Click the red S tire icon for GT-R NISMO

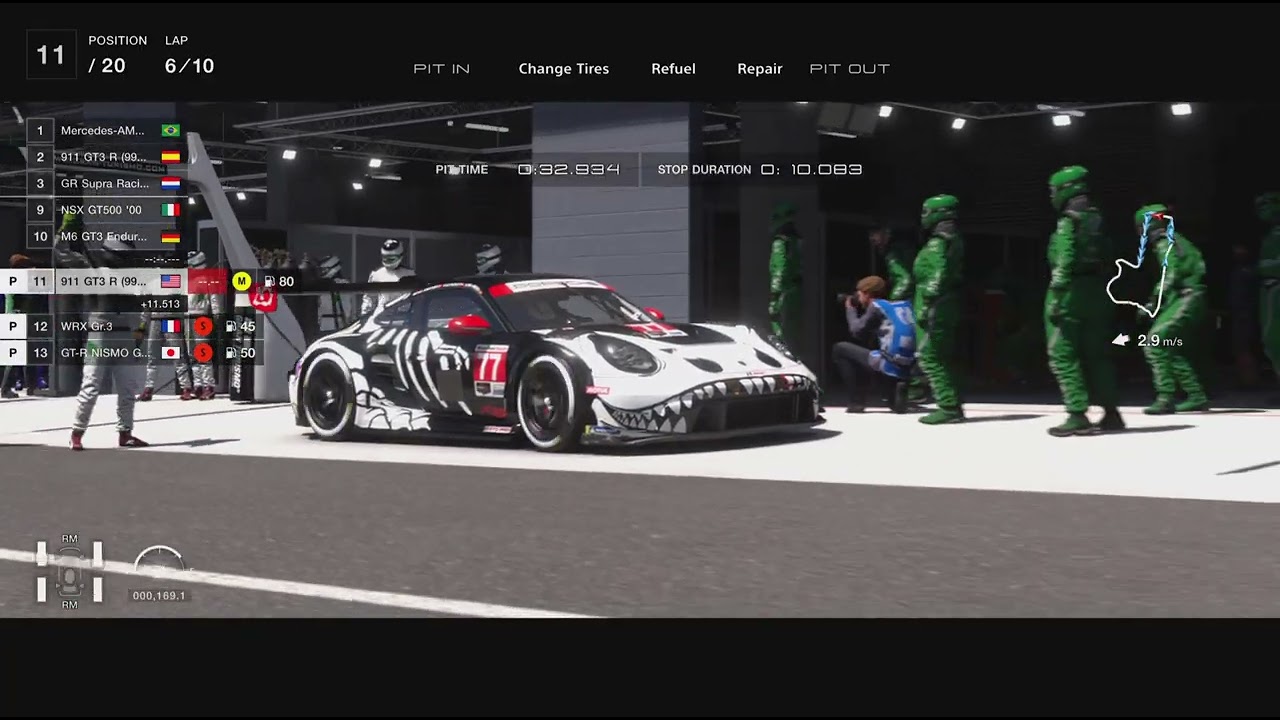[x=203, y=353]
